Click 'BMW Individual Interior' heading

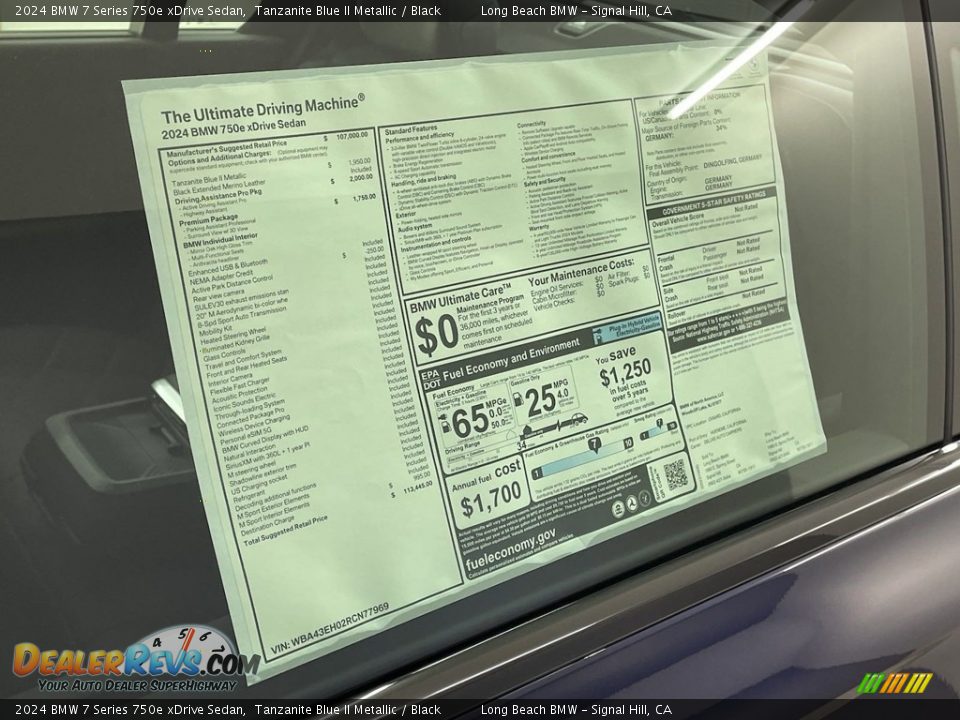pyautogui.click(x=221, y=240)
